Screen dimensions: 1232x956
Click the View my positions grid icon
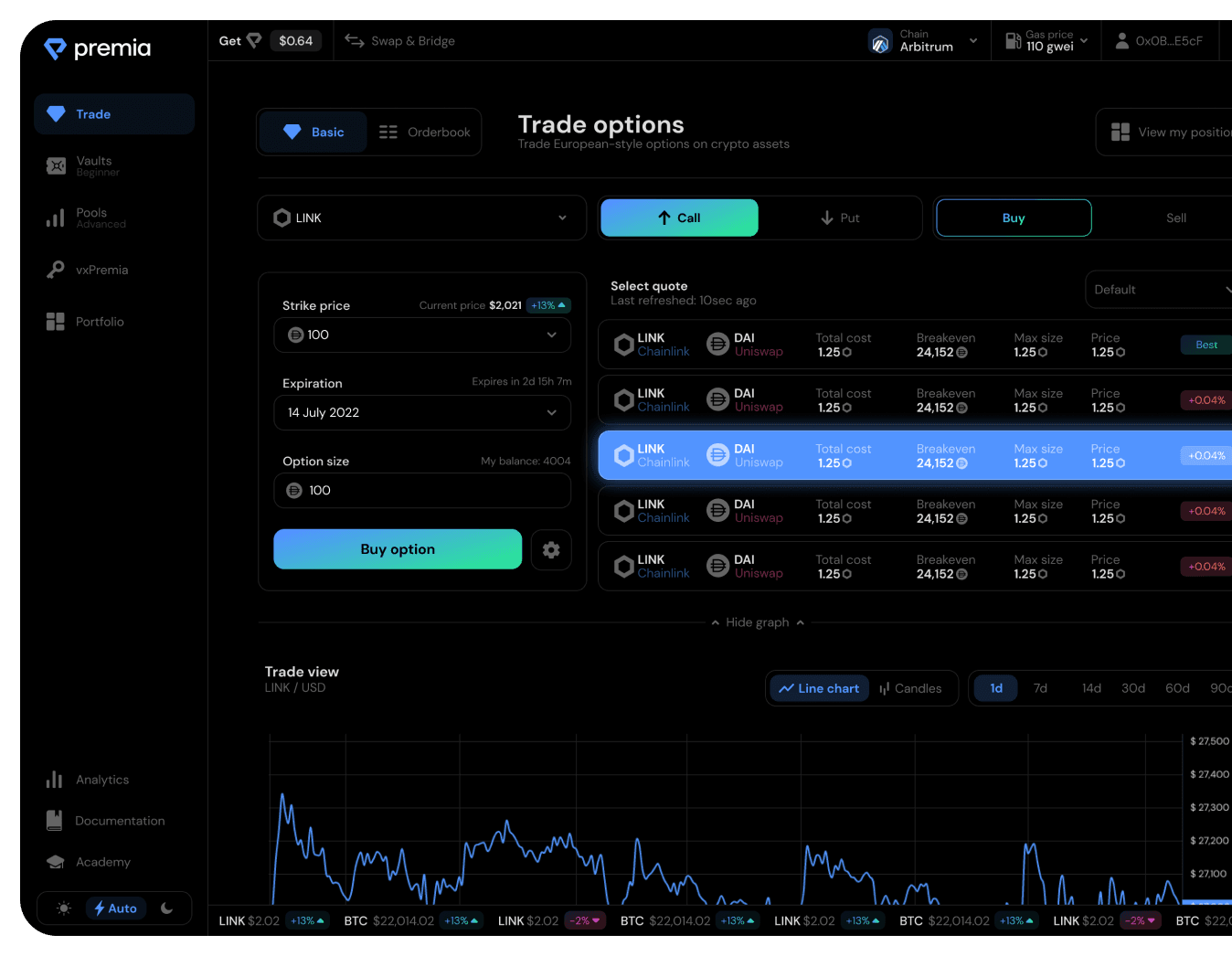tap(1120, 133)
